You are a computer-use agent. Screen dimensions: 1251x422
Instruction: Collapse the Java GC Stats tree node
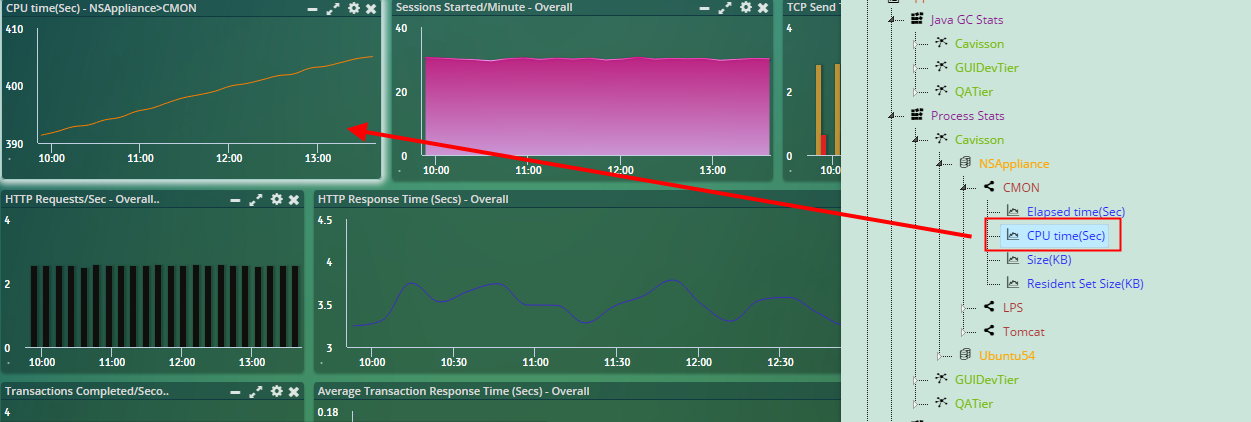coord(892,20)
